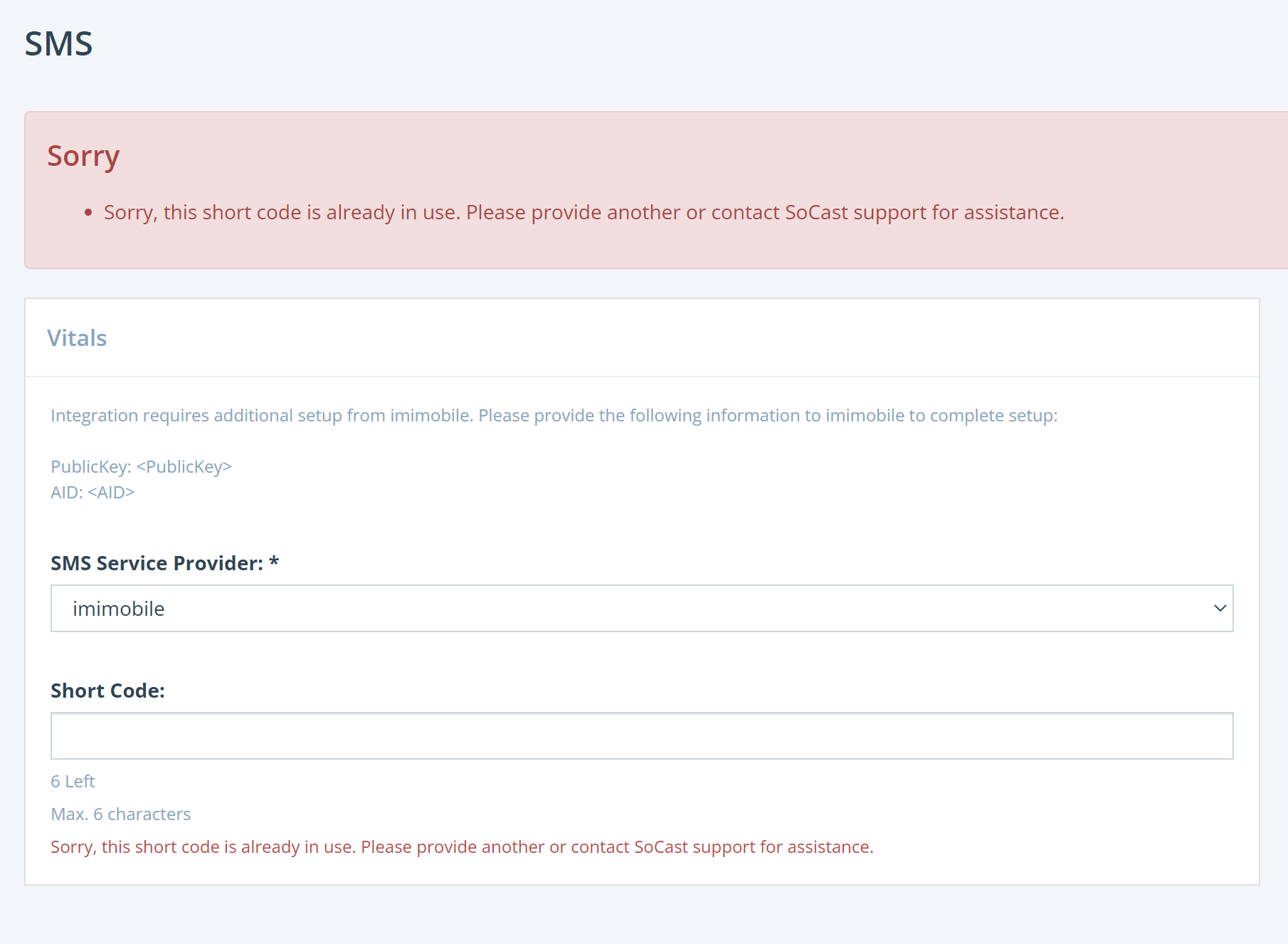Select the Vitals panel heading
The width and height of the screenshot is (1288, 944).
[x=77, y=338]
